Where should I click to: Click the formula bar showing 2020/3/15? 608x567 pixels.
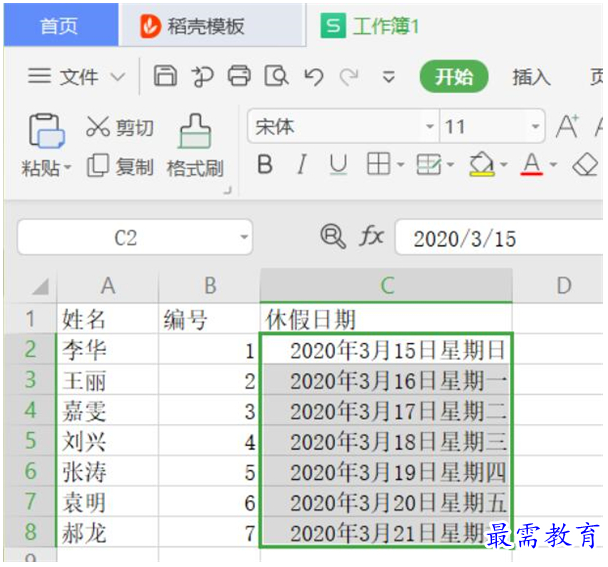500,237
